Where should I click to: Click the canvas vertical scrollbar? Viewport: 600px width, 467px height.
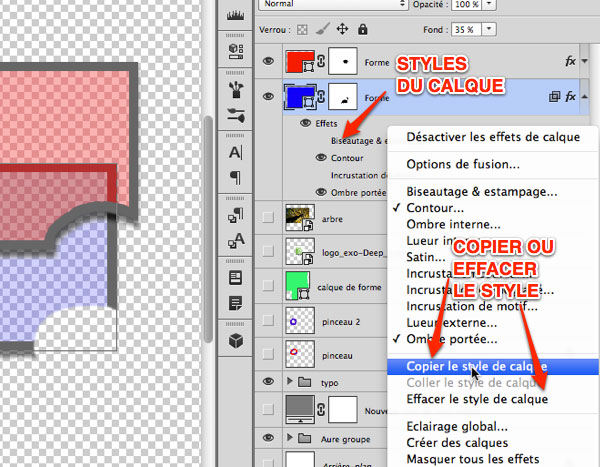point(208,229)
